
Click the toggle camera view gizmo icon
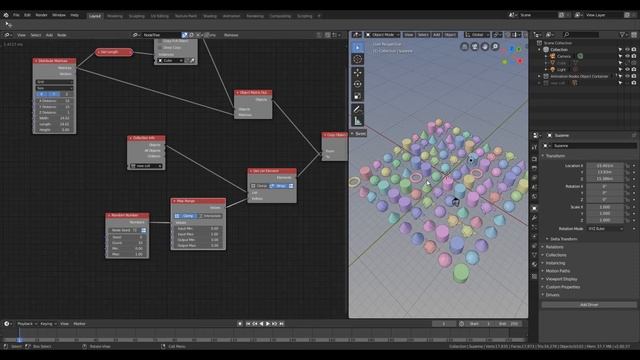pyautogui.click(x=475, y=47)
